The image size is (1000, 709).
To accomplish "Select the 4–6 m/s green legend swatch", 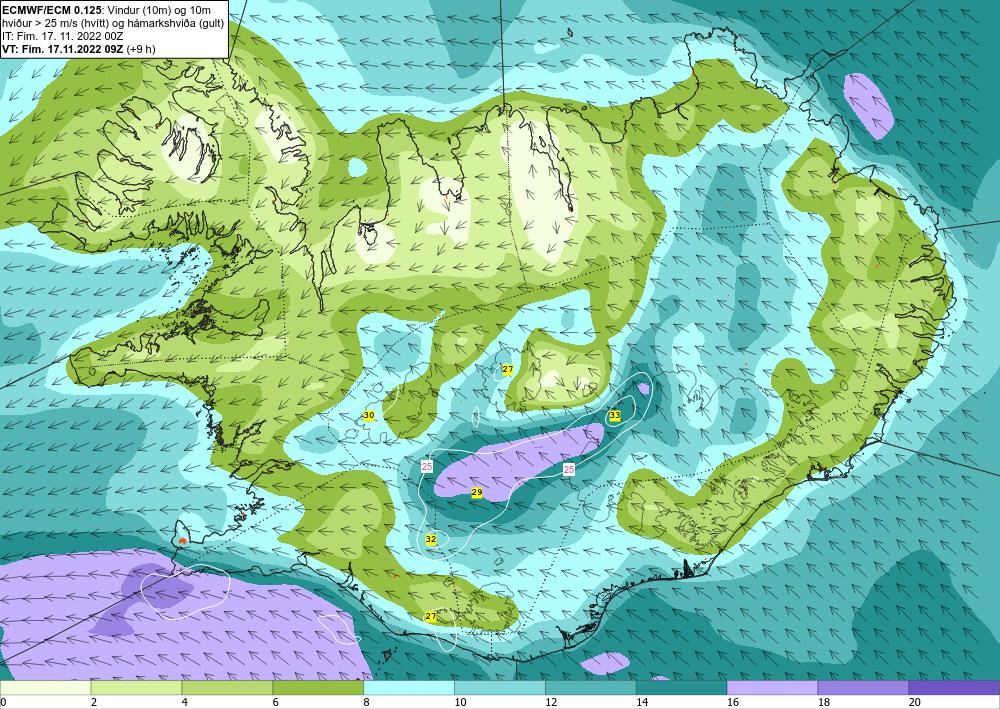I will tap(227, 688).
